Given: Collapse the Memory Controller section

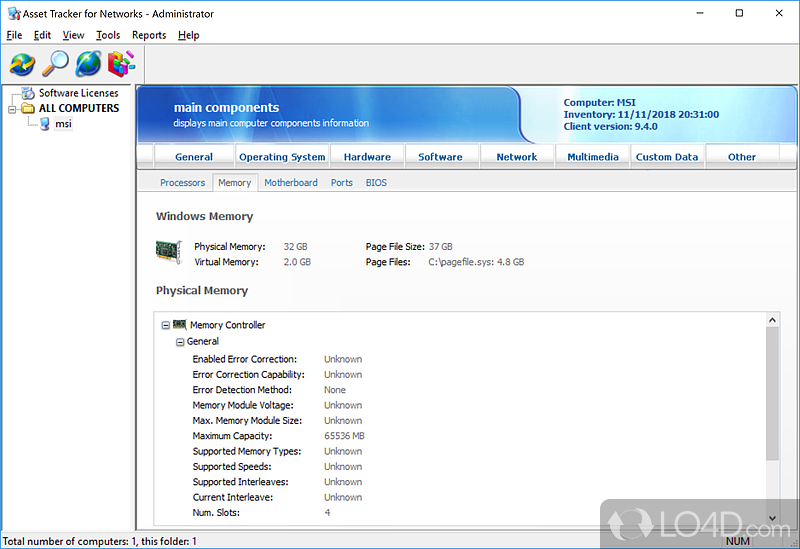Looking at the screenshot, I should tap(166, 326).
